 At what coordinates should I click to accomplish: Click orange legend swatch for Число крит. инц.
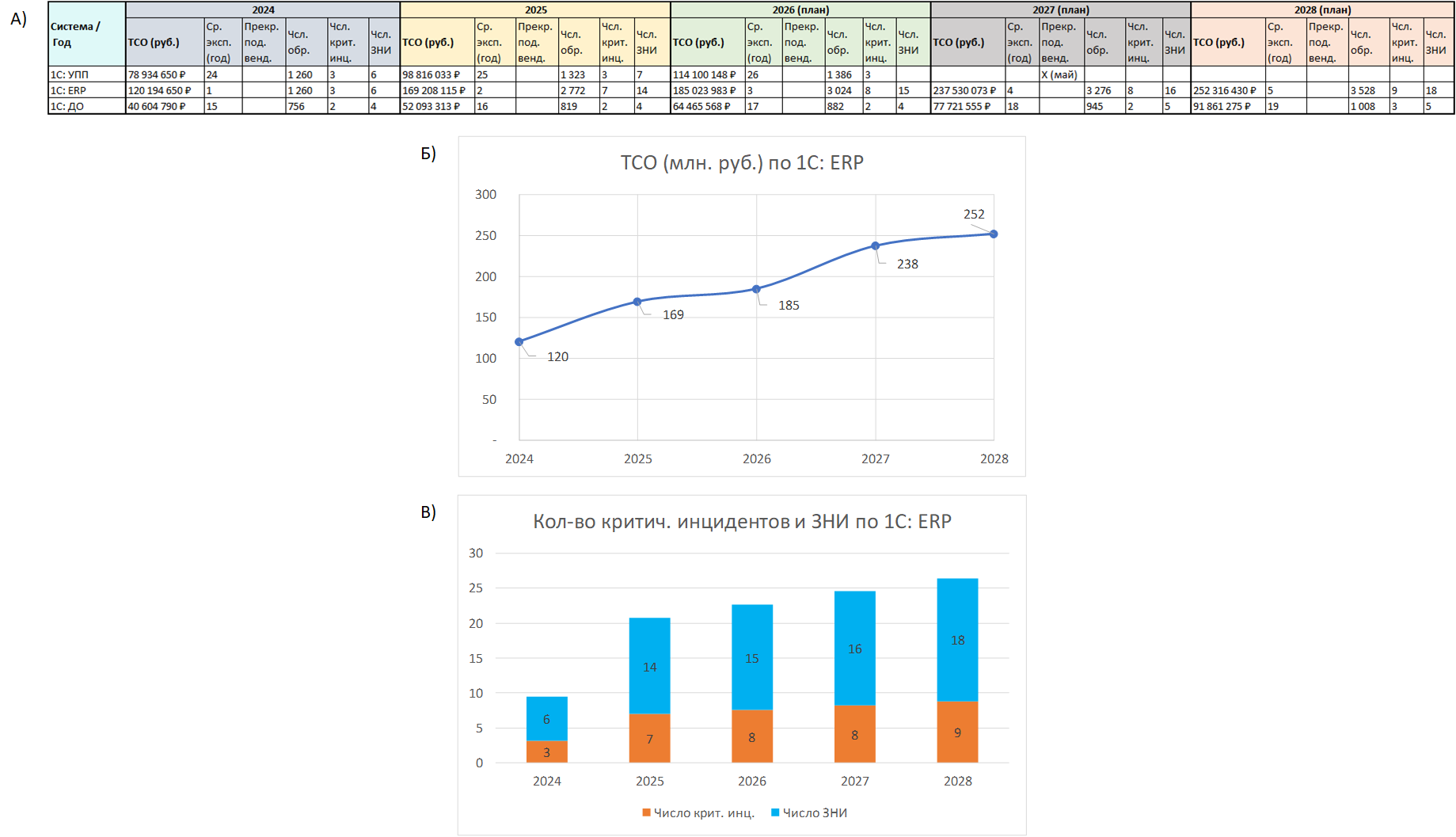coord(646,812)
